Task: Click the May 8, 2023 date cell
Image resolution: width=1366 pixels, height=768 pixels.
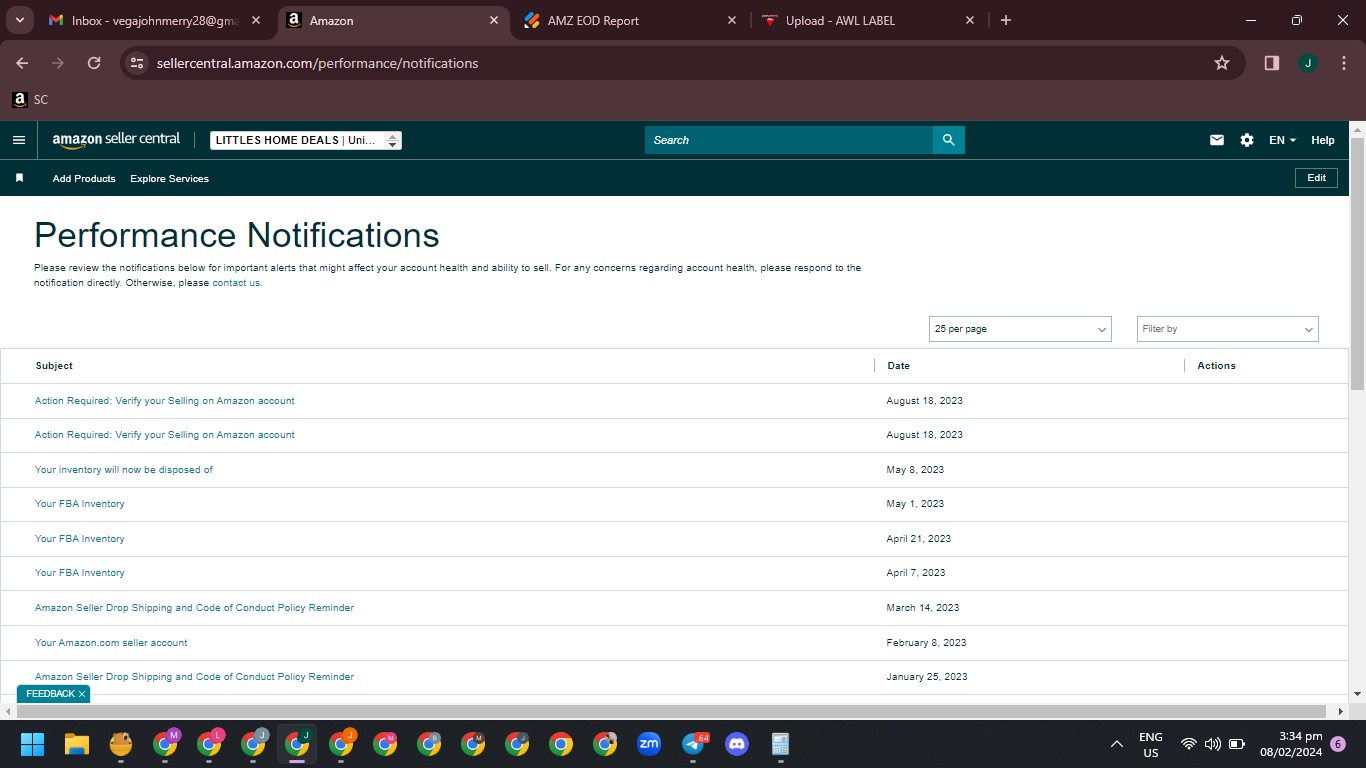Action: [x=915, y=469]
